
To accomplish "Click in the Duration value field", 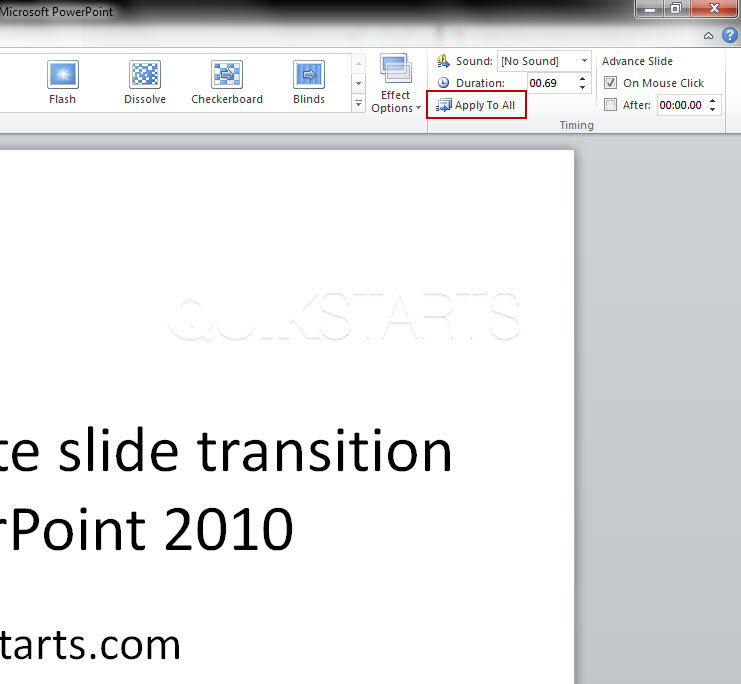I will click(x=551, y=83).
